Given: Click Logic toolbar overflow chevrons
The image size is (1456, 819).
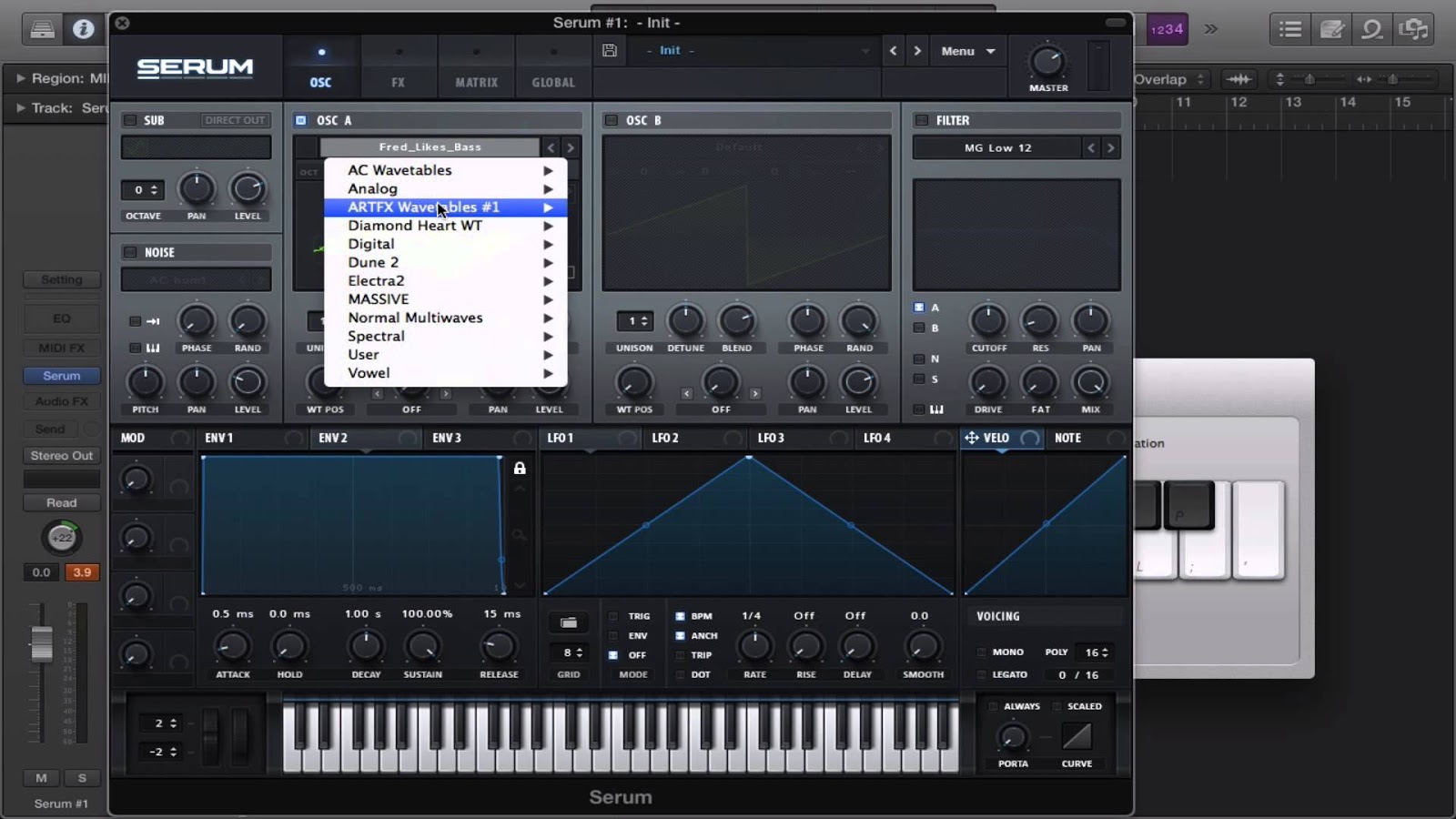Looking at the screenshot, I should coord(1211,29).
